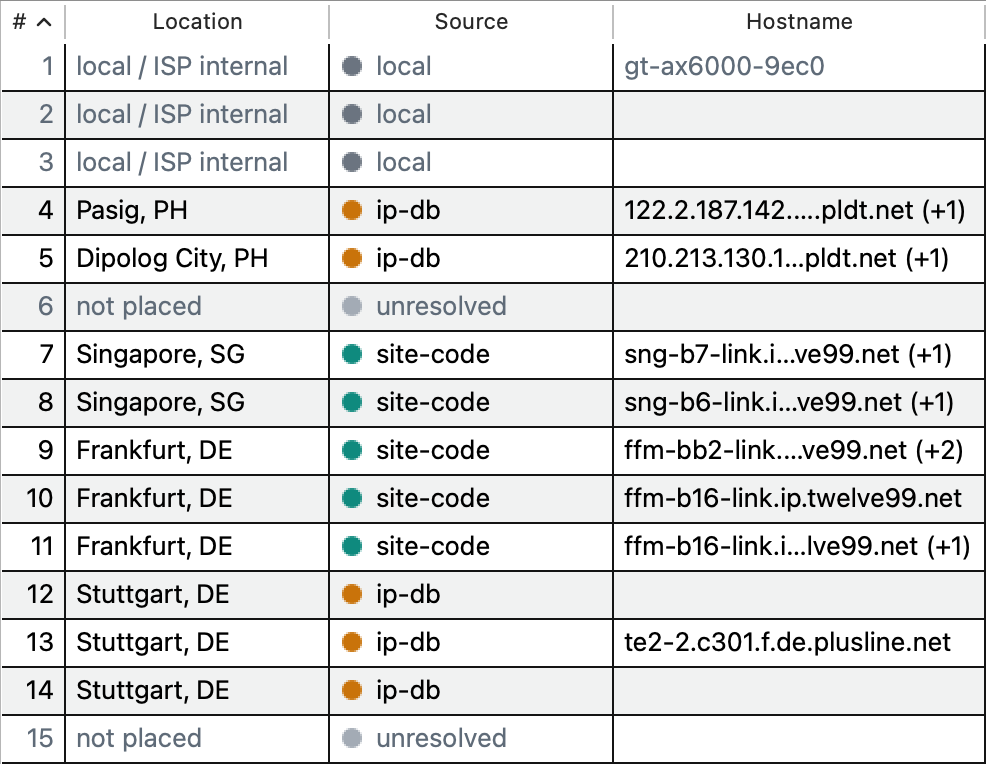Select hostname 122.2.187.142.....pldt.net (+1)
The height and width of the screenshot is (764, 986).
tap(794, 211)
